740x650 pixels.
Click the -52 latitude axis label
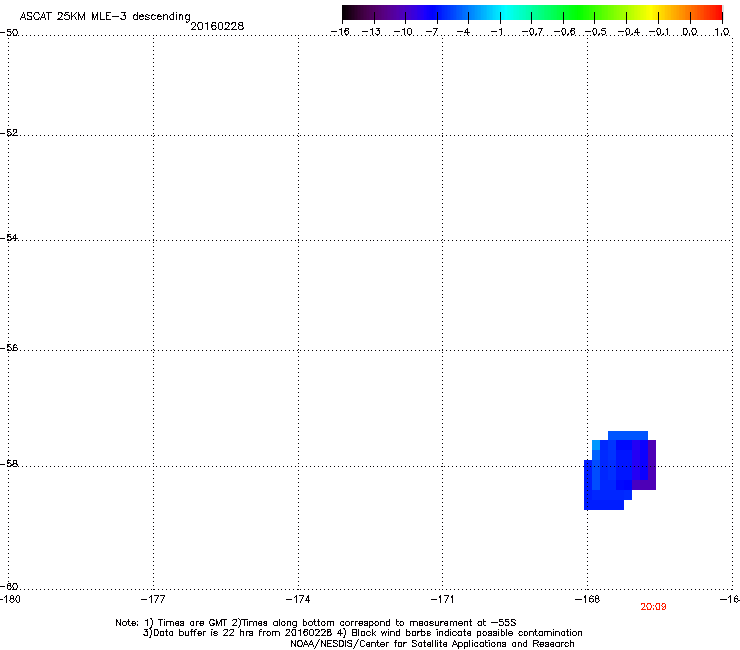[9, 133]
